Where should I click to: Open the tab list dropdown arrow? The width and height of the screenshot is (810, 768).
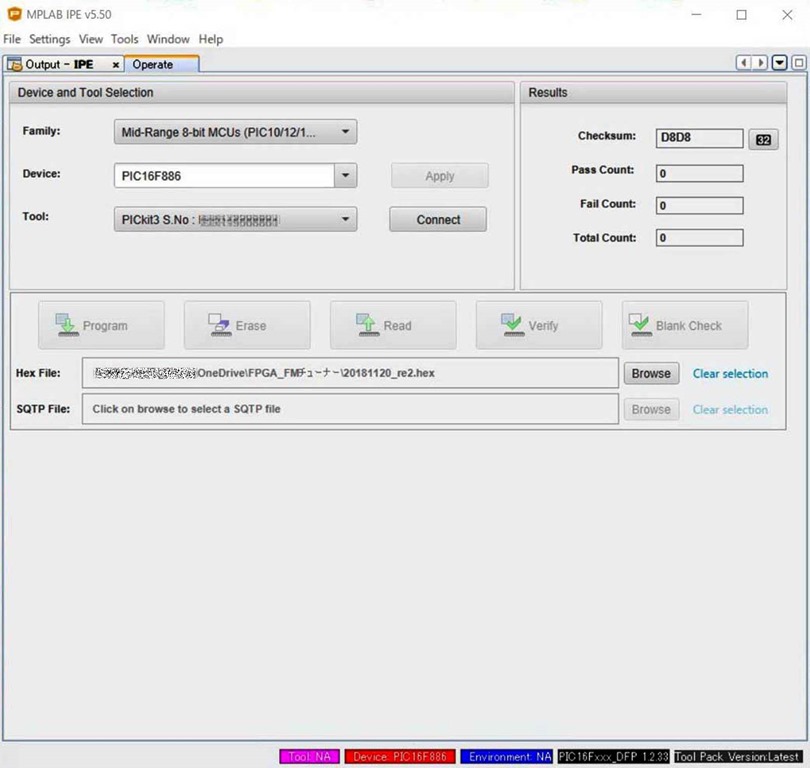pos(779,63)
